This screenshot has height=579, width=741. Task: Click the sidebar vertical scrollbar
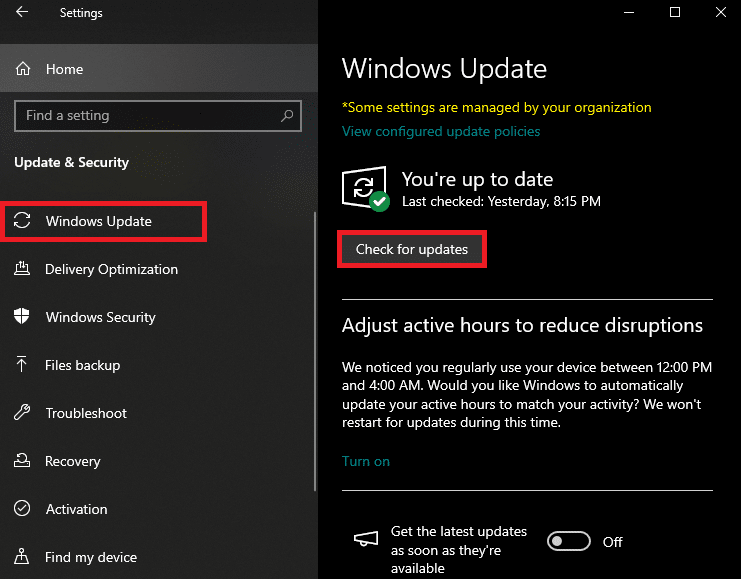[316, 350]
